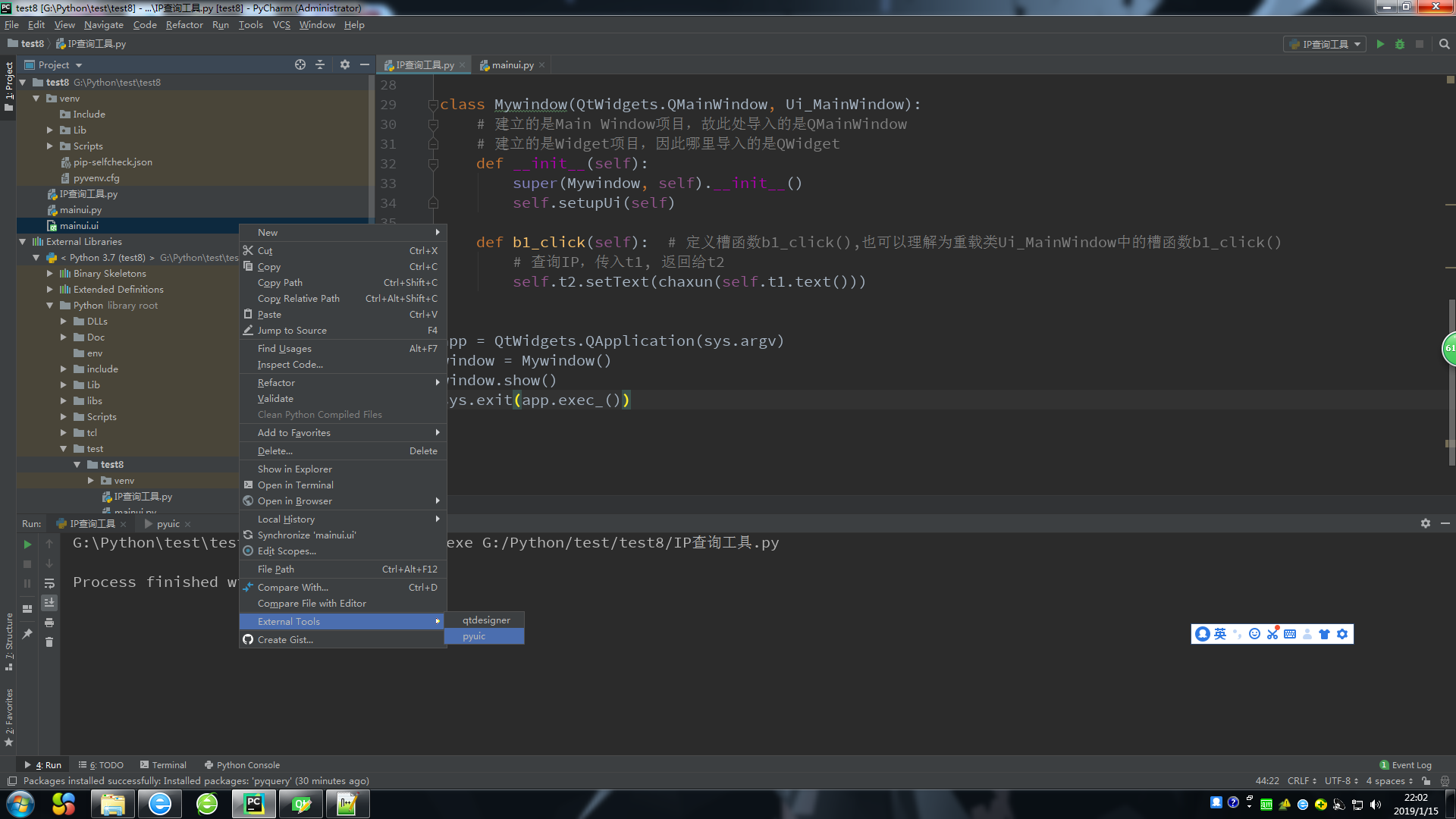The width and height of the screenshot is (1456, 819).
Task: Click trash icon to clear console
Action: (x=49, y=642)
